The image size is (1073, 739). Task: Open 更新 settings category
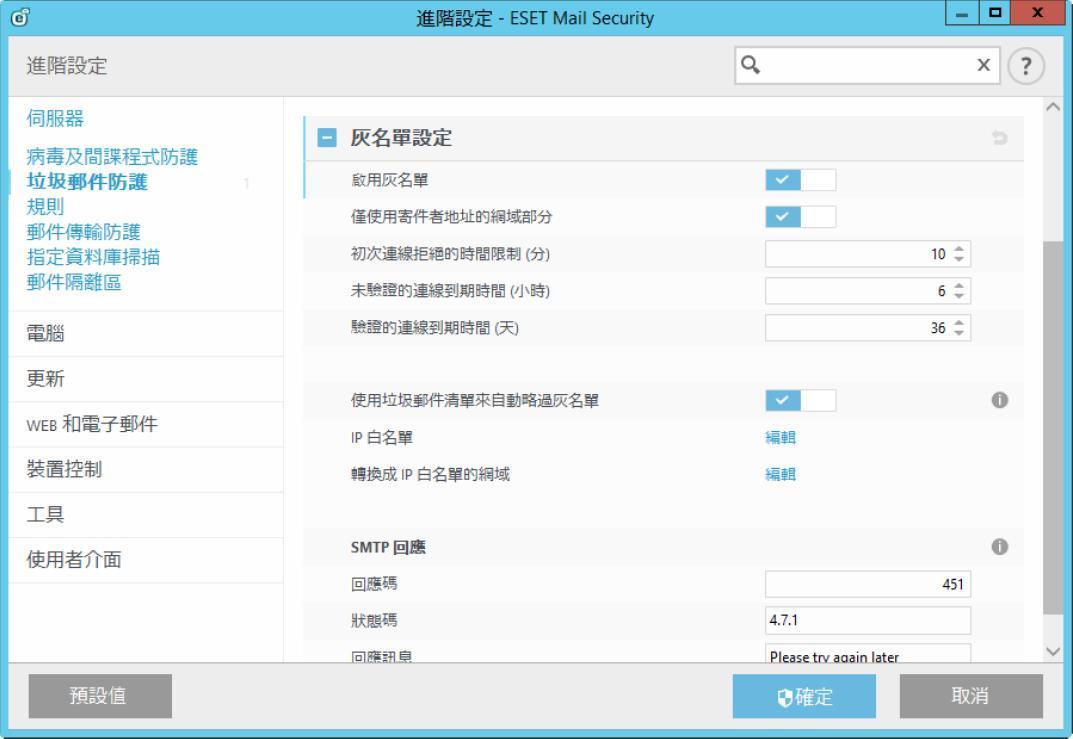point(146,379)
